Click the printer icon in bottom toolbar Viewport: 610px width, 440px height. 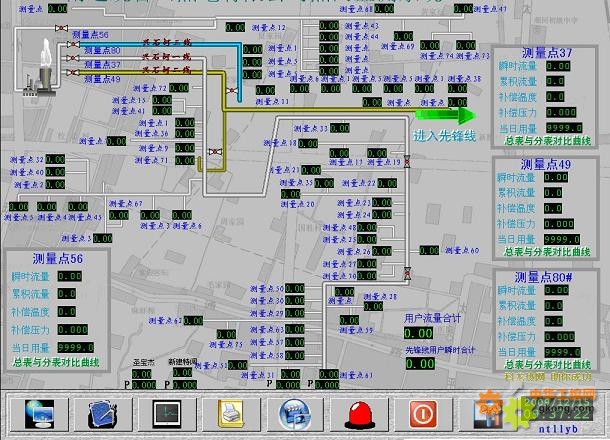point(232,414)
